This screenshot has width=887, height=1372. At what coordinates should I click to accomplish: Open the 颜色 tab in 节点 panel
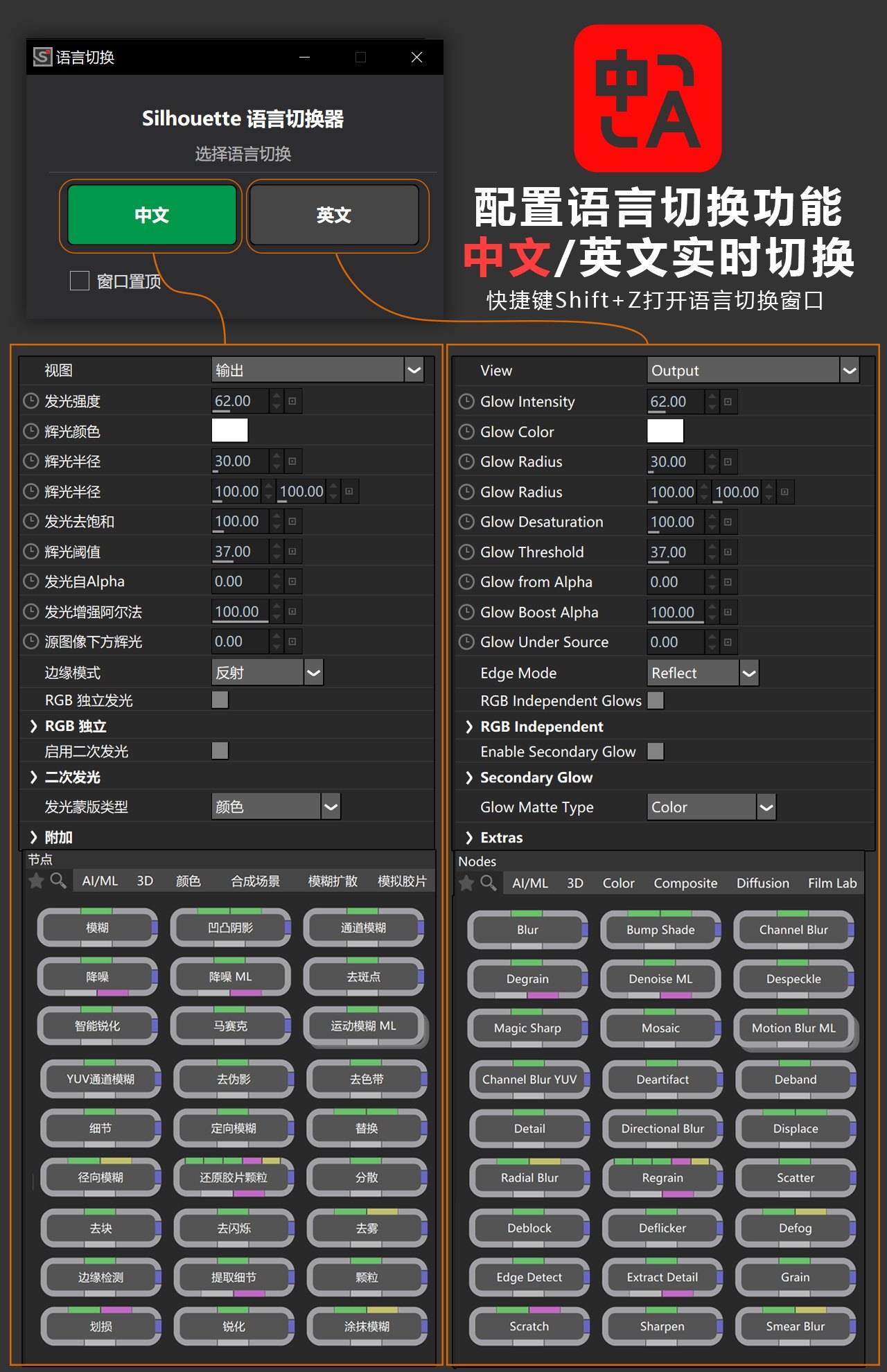[188, 881]
